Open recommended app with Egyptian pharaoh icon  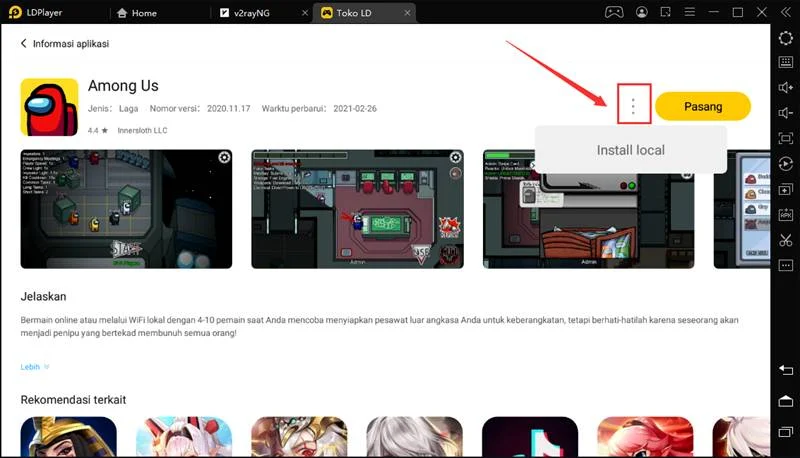(x=68, y=437)
